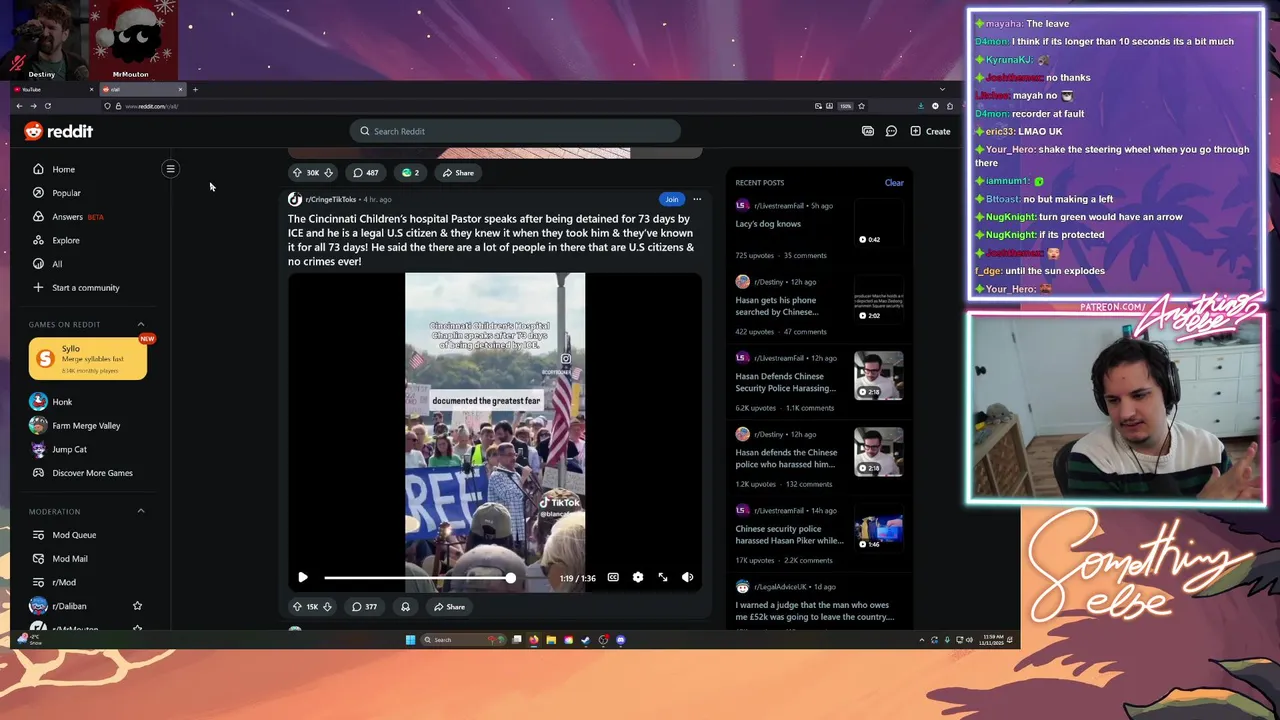
Task: Click the Reddit logo
Action: click(x=59, y=131)
